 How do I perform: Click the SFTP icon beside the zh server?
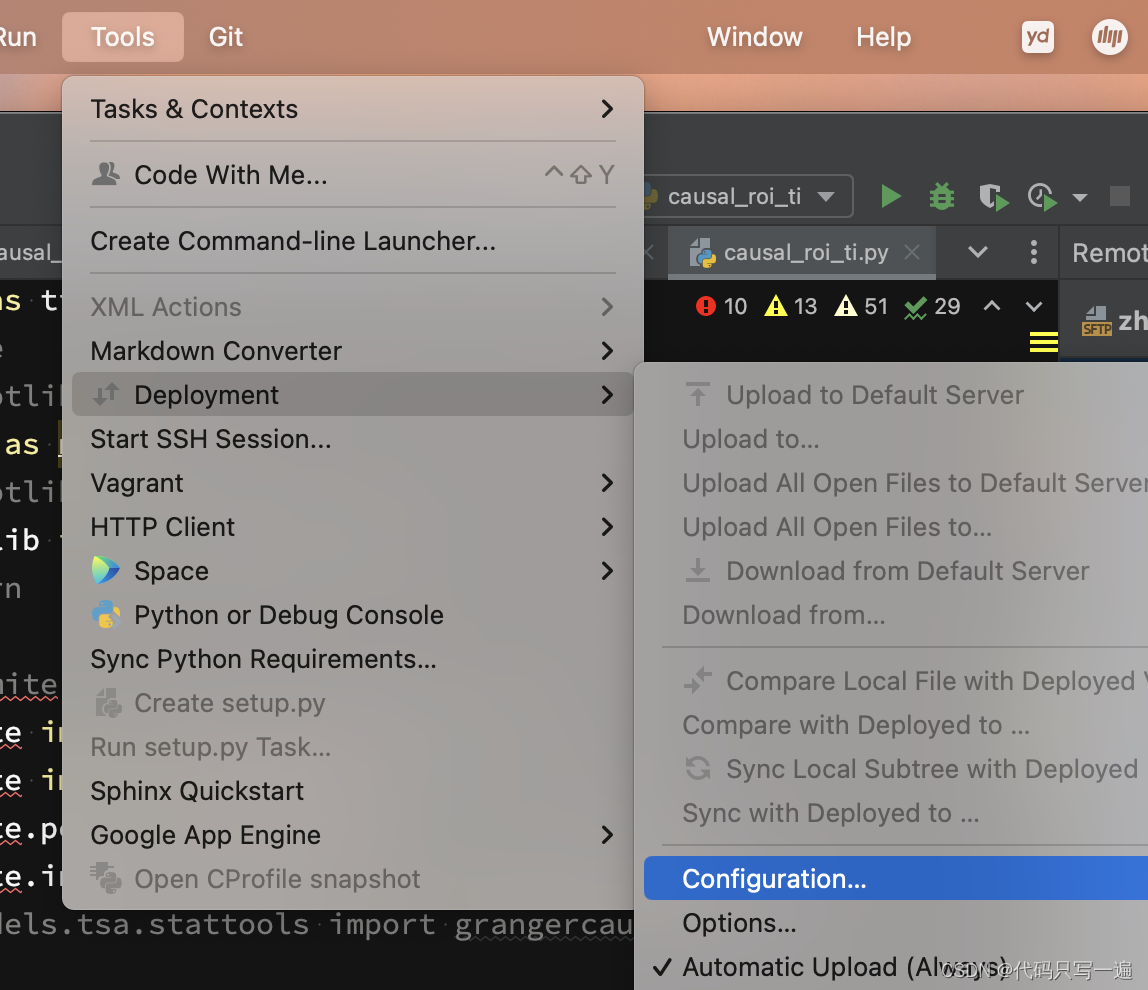(1096, 321)
